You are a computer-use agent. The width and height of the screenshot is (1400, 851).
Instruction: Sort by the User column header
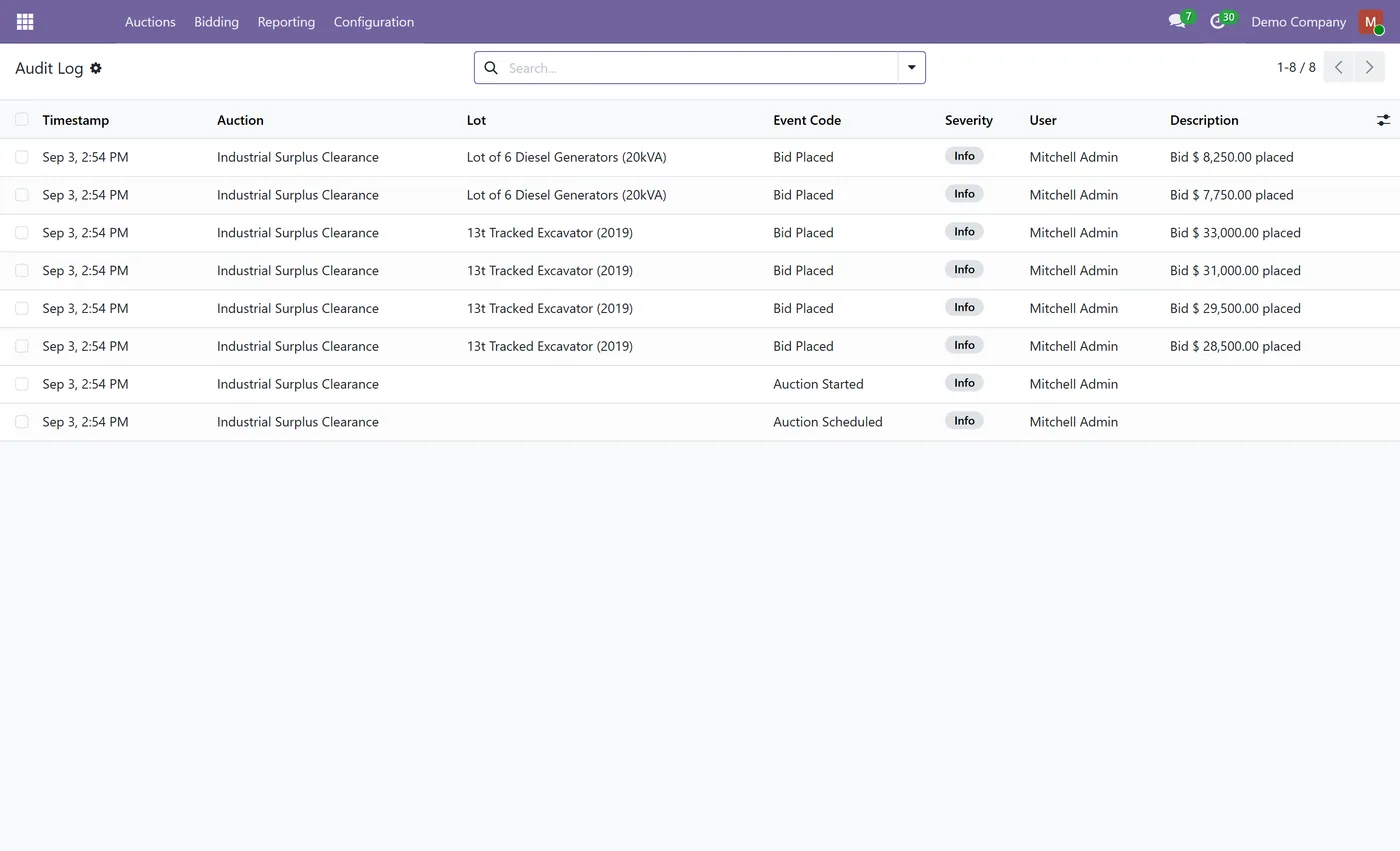click(1043, 120)
